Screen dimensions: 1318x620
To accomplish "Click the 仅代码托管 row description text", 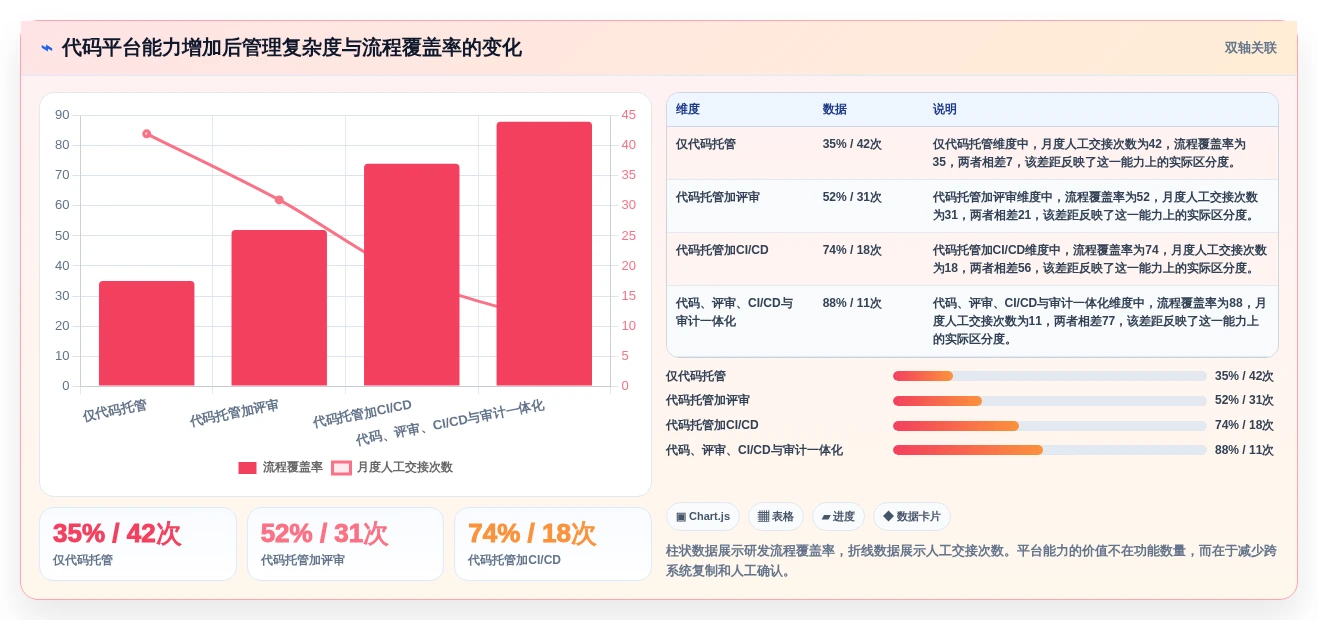I will click(1090, 153).
